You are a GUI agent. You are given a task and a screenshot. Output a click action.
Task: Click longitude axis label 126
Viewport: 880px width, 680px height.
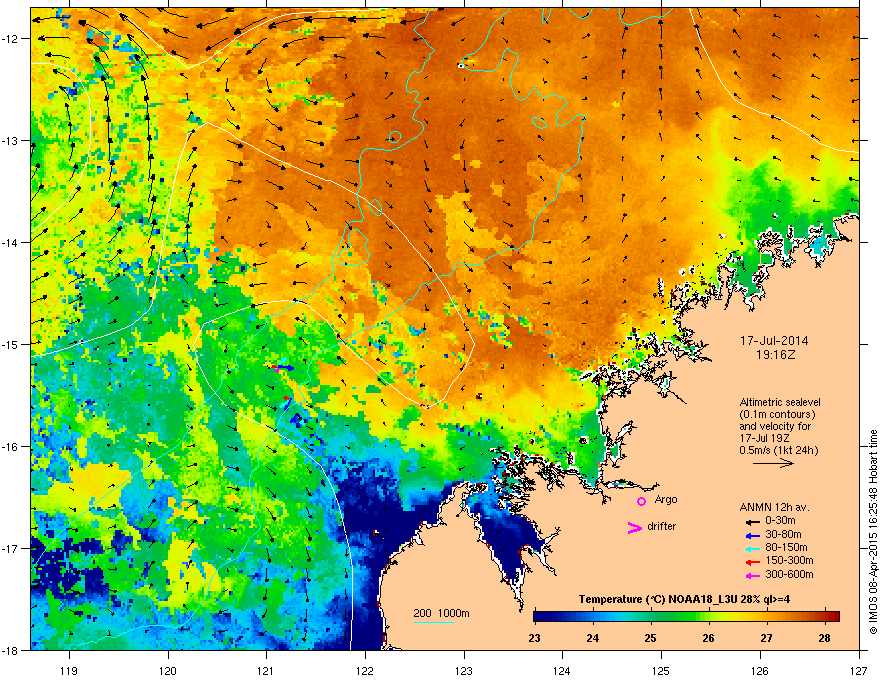(760, 670)
